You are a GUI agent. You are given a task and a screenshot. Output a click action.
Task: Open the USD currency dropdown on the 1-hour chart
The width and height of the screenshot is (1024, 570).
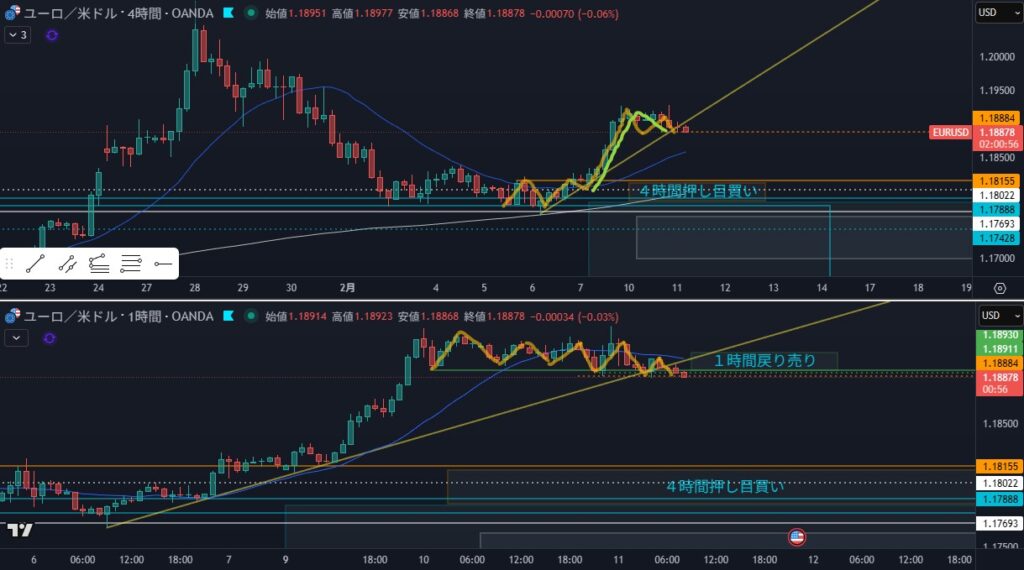pyautogui.click(x=995, y=316)
